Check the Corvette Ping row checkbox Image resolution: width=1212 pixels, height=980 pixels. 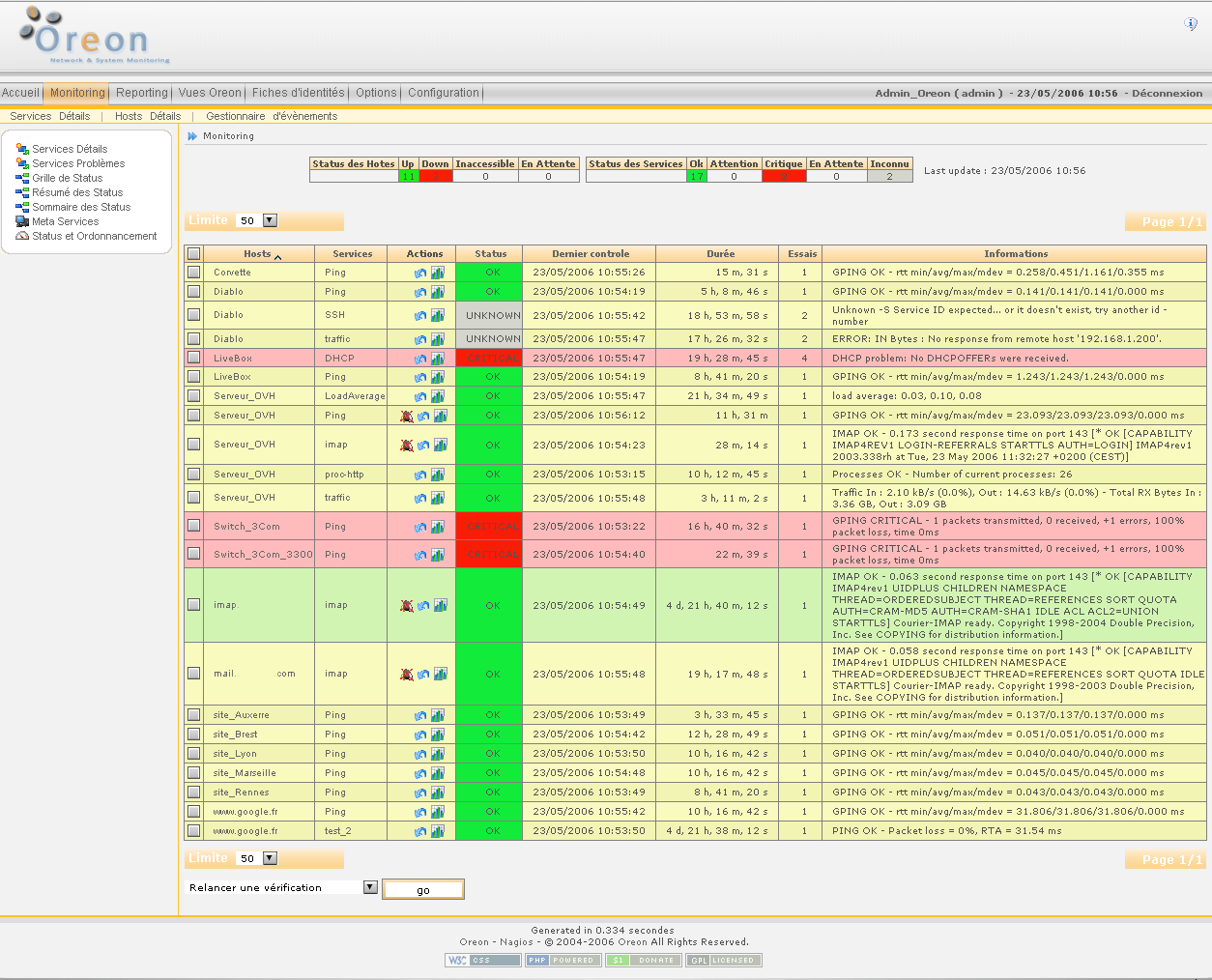(194, 273)
